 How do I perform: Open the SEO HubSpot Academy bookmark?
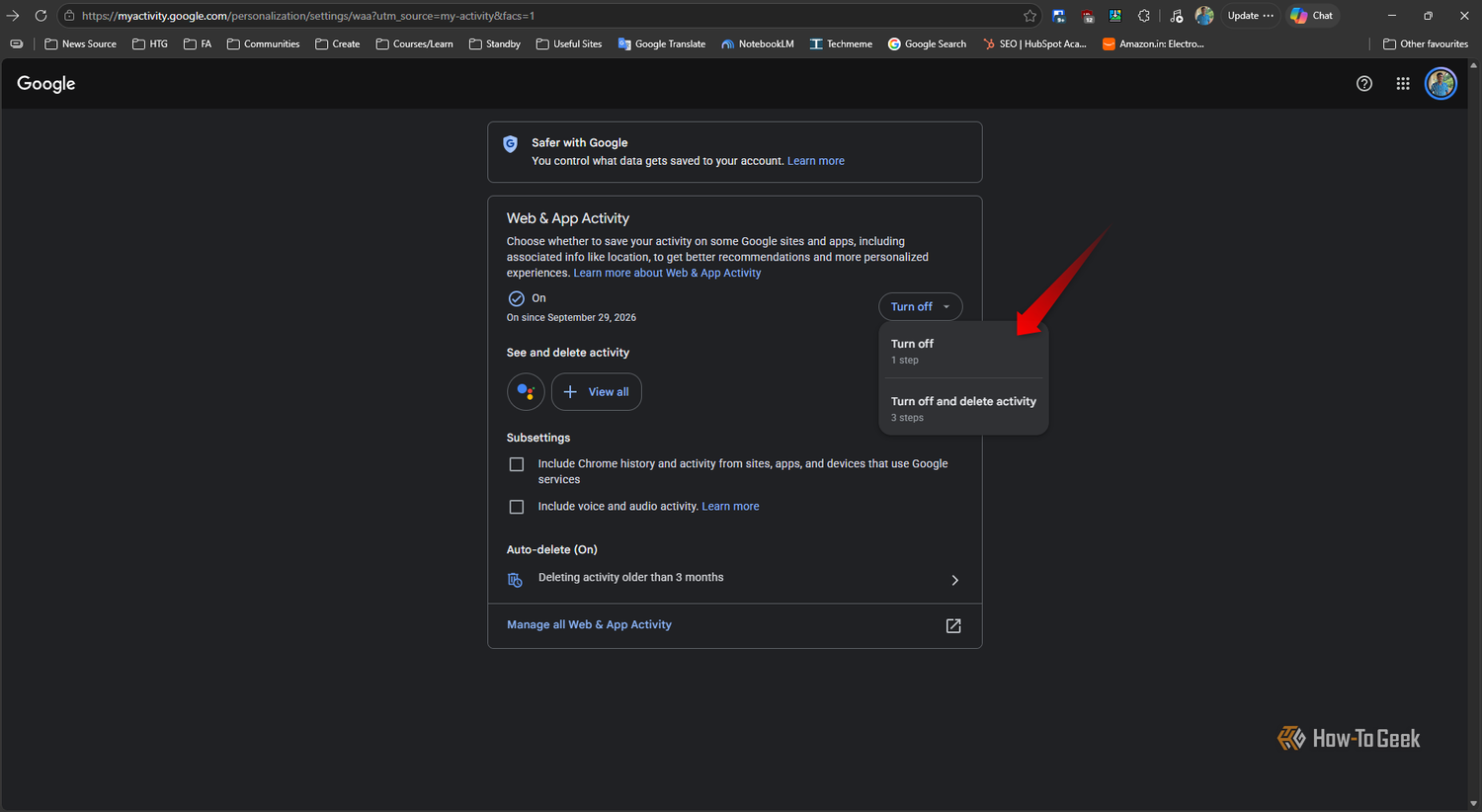tap(1034, 44)
